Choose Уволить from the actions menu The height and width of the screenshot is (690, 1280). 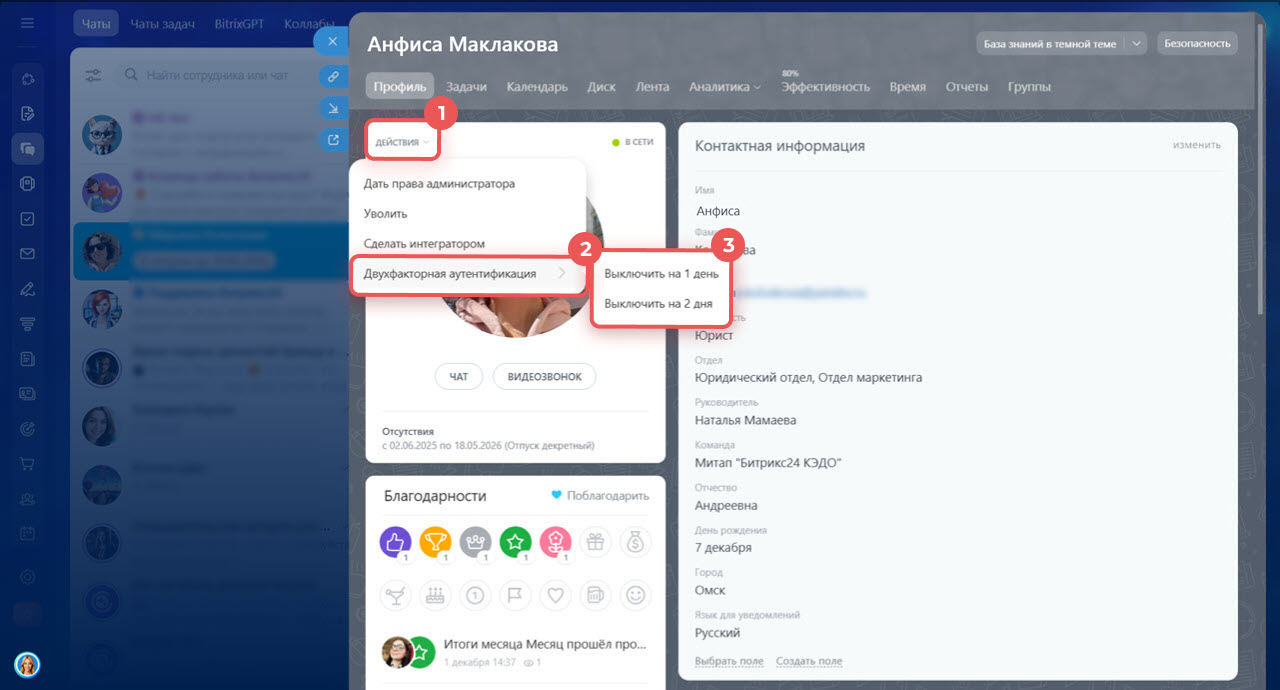pyautogui.click(x=386, y=214)
